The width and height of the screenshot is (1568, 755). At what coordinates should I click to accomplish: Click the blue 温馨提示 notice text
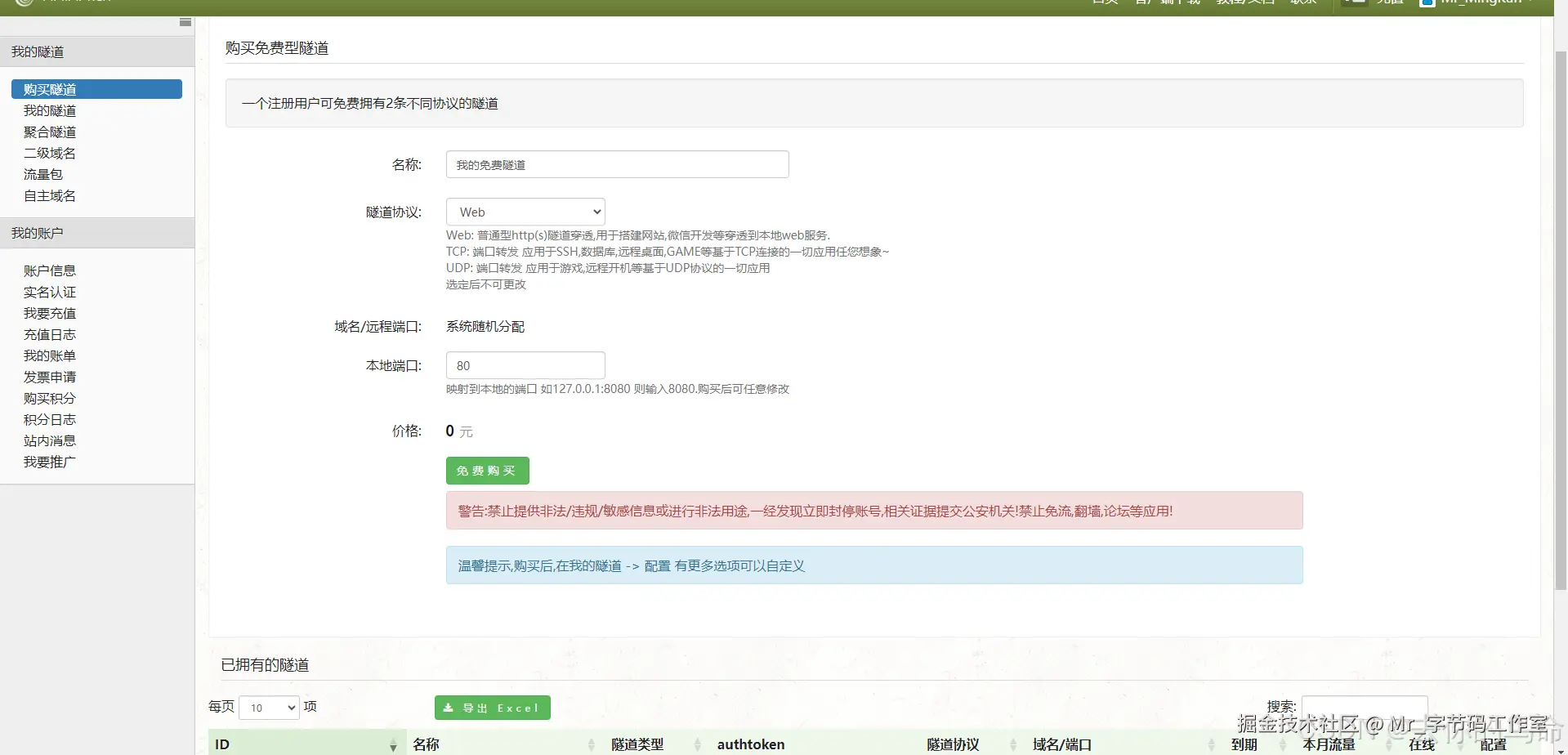click(x=632, y=565)
